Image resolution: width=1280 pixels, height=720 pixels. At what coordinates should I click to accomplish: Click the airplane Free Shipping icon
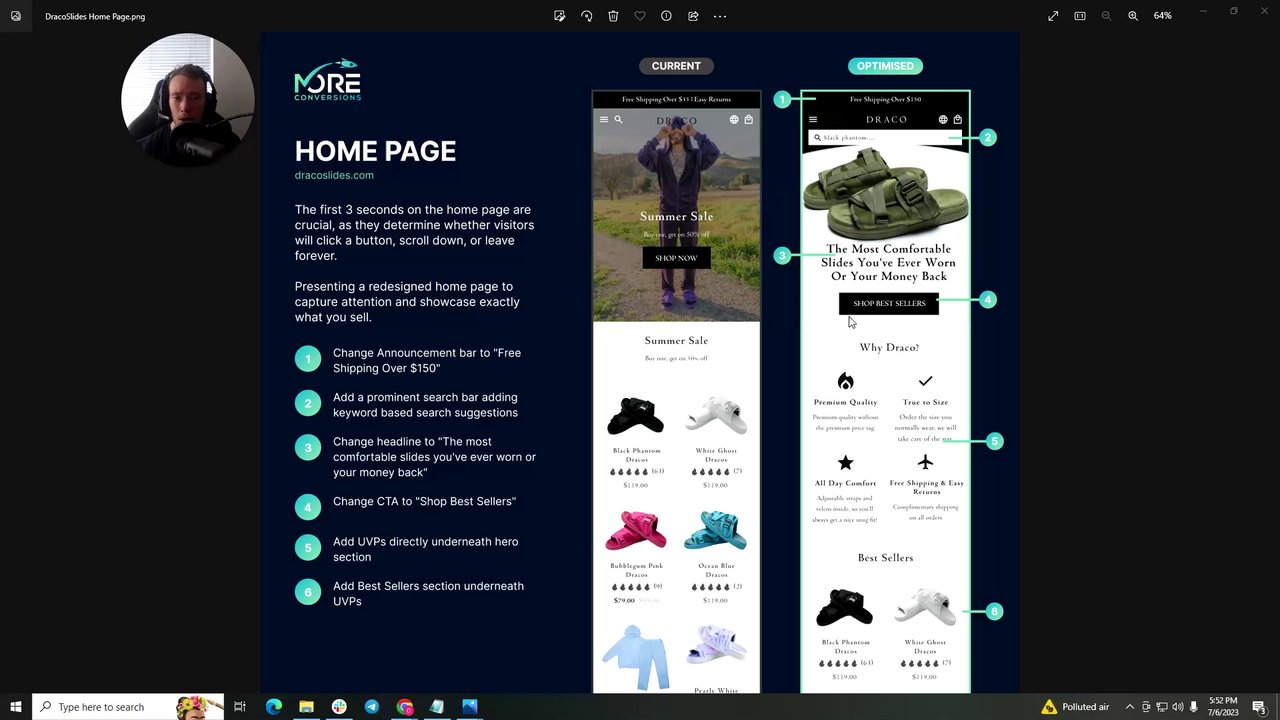pos(925,462)
